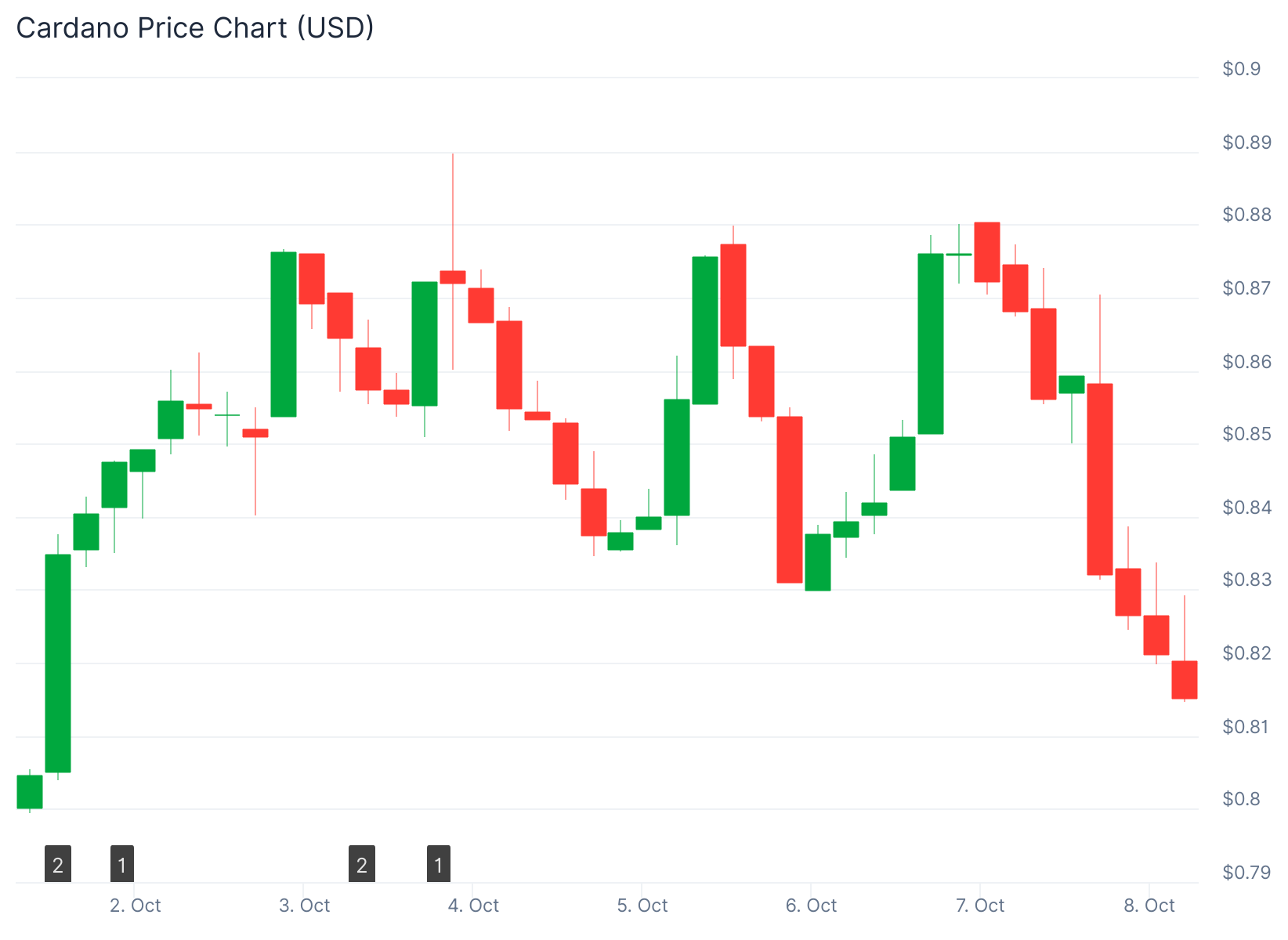This screenshot has width=1288, height=940.
Task: Select the 2. Oct date axis label
Action: 136,906
